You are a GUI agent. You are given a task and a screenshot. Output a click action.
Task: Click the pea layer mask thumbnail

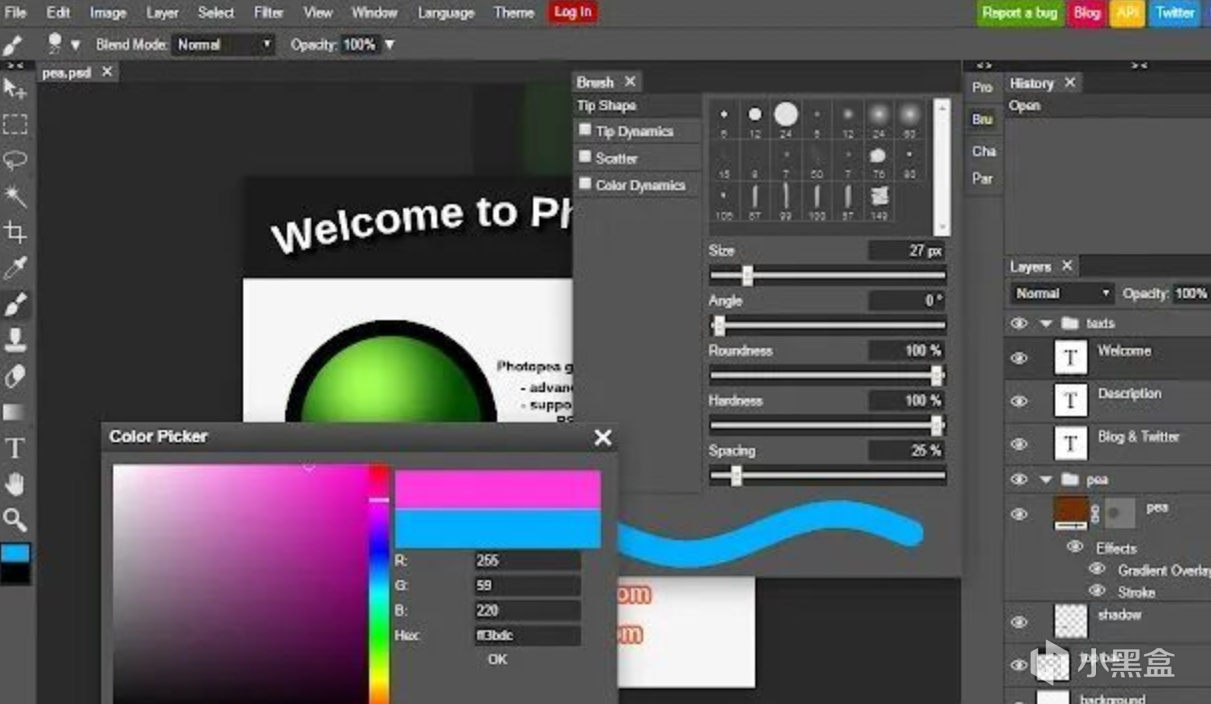[1120, 513]
